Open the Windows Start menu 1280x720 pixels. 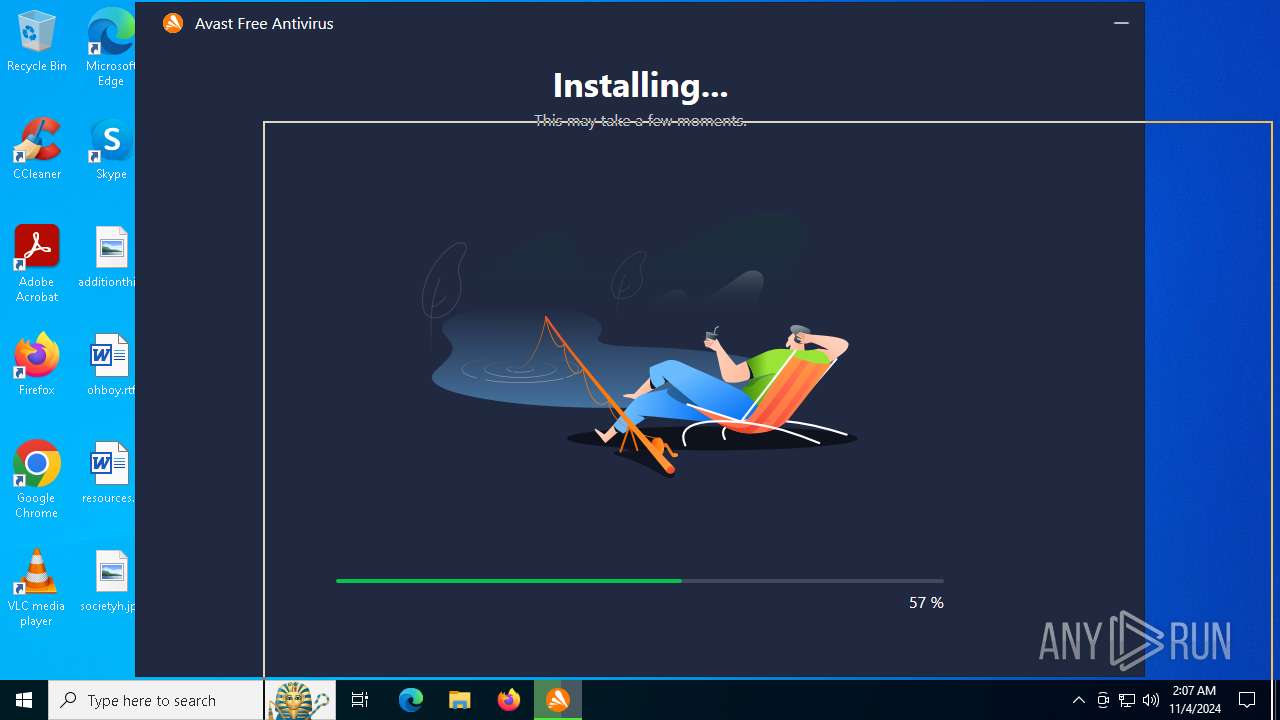coord(24,700)
